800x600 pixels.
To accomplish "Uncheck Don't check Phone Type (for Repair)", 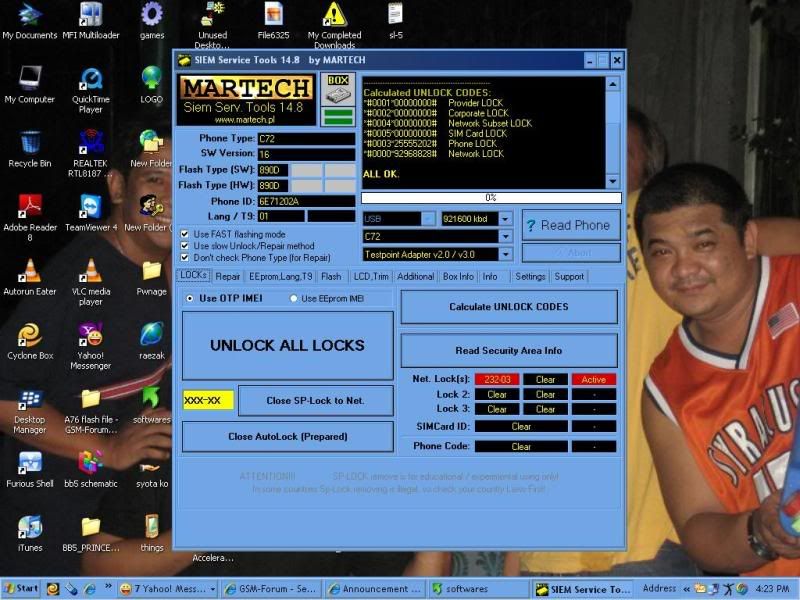I will (185, 258).
